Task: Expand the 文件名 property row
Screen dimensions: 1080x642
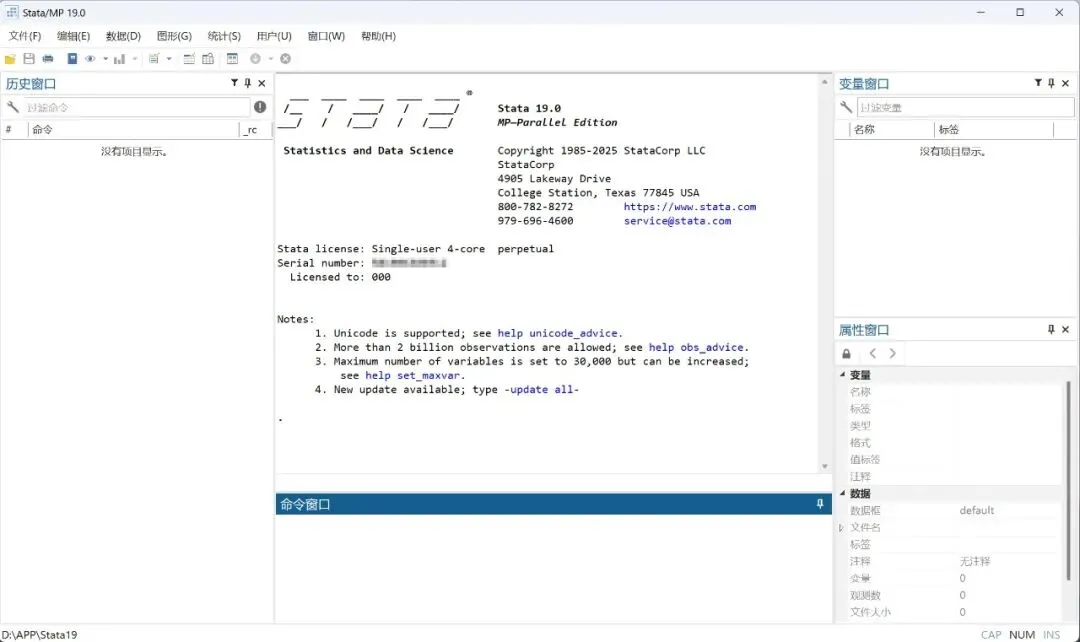Action: point(842,528)
